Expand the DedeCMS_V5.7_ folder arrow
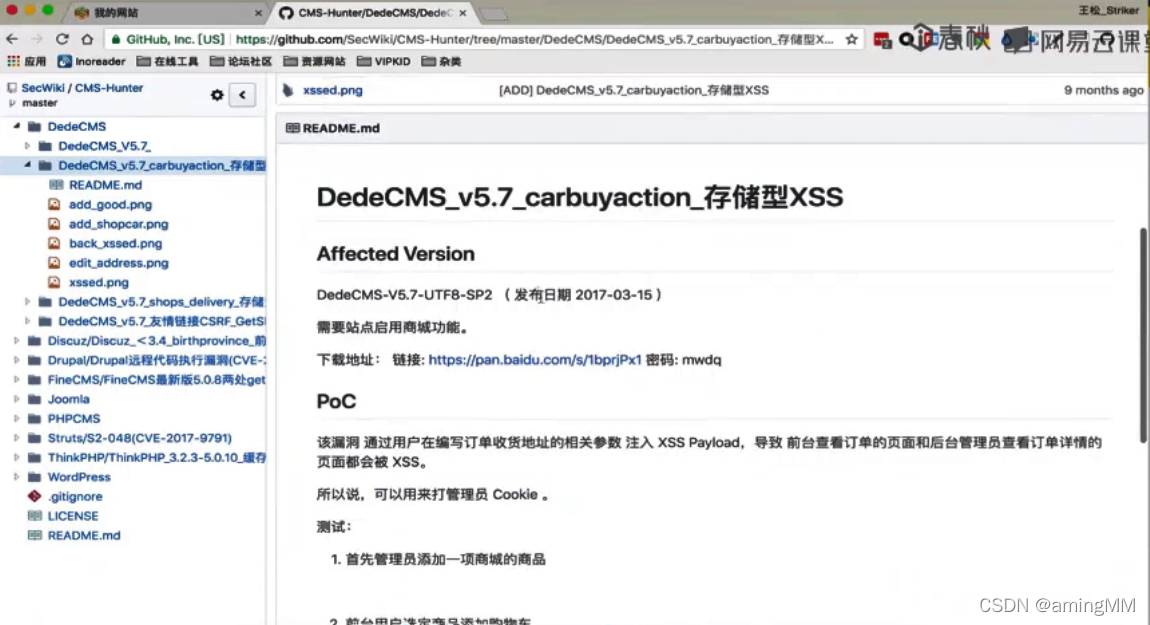The height and width of the screenshot is (625, 1150). click(x=27, y=146)
